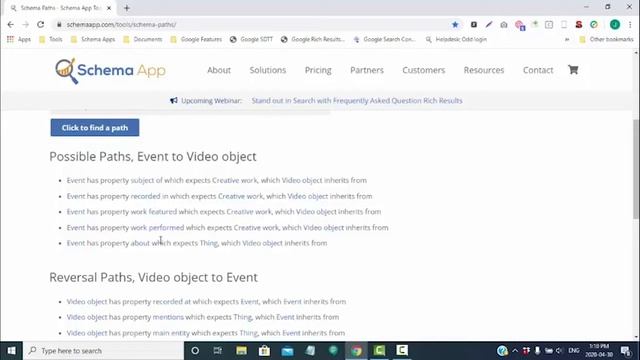The width and height of the screenshot is (640, 360).
Task: Open the Chrome three-dot menu
Action: click(x=630, y=24)
